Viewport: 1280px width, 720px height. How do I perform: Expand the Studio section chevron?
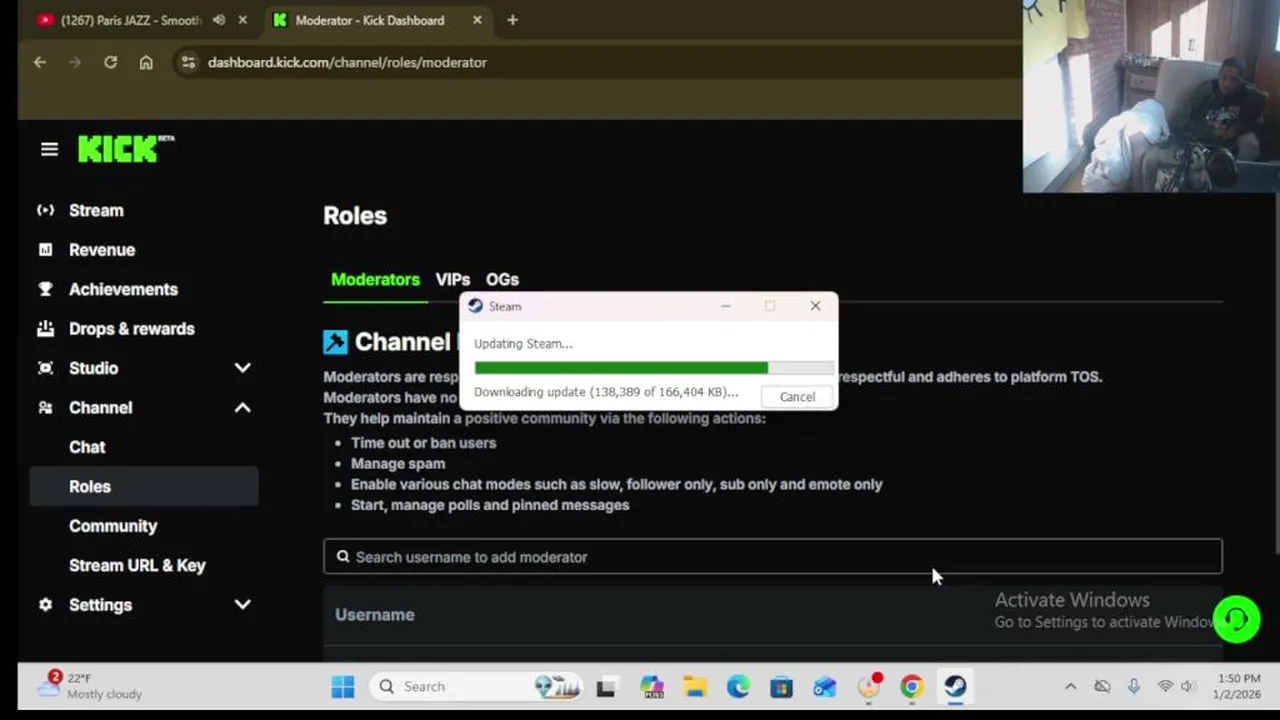coord(242,368)
